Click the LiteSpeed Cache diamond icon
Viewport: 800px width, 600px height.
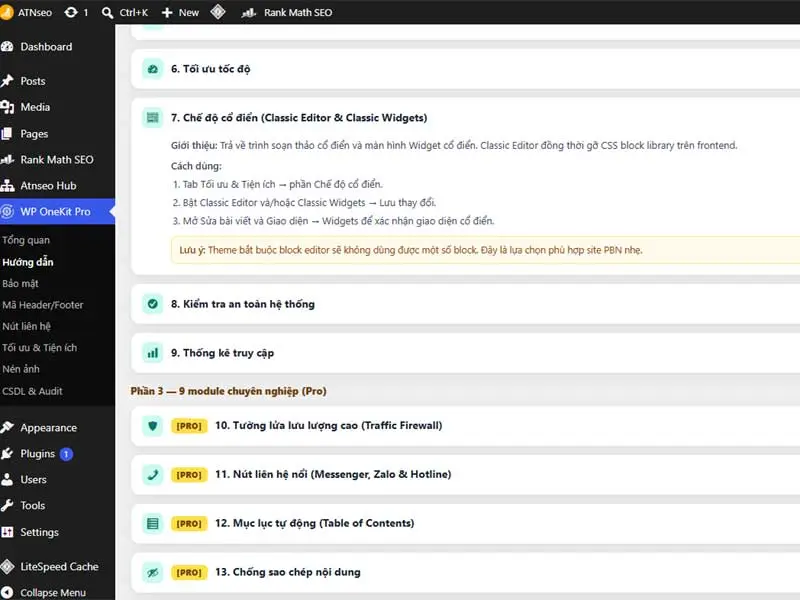(x=7, y=566)
